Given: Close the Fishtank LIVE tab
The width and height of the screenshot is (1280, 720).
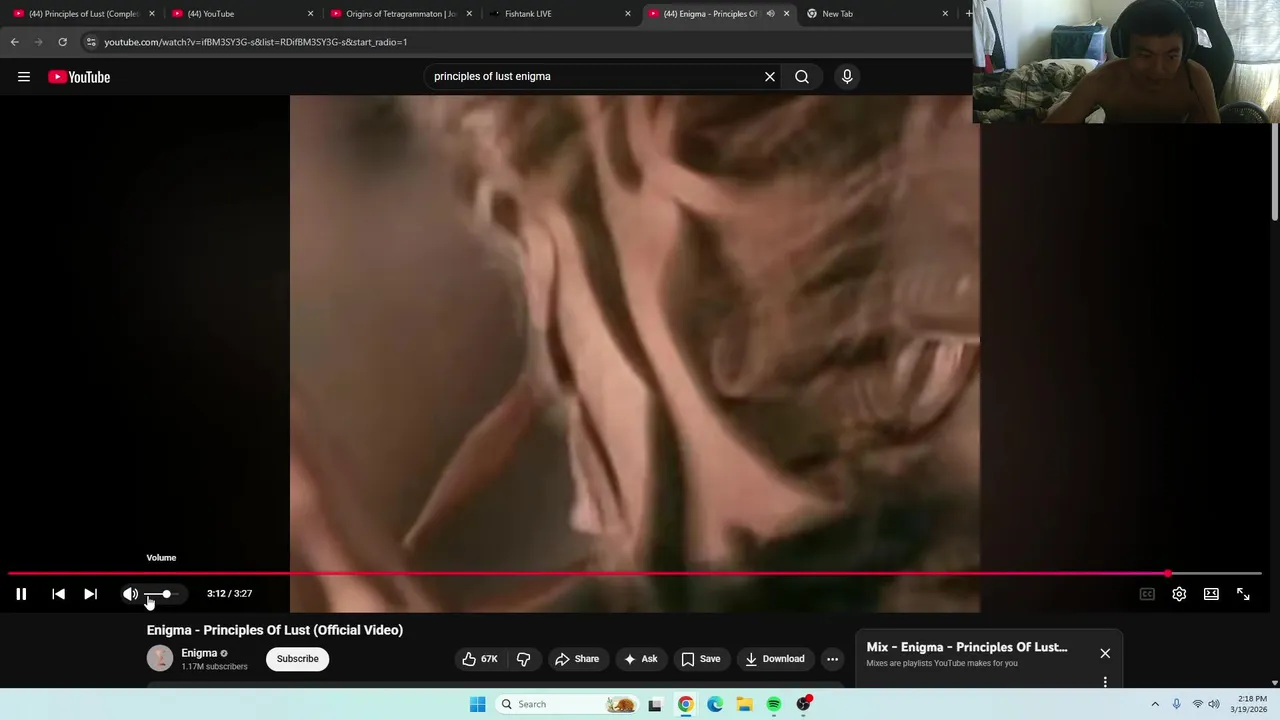Looking at the screenshot, I should tap(628, 14).
